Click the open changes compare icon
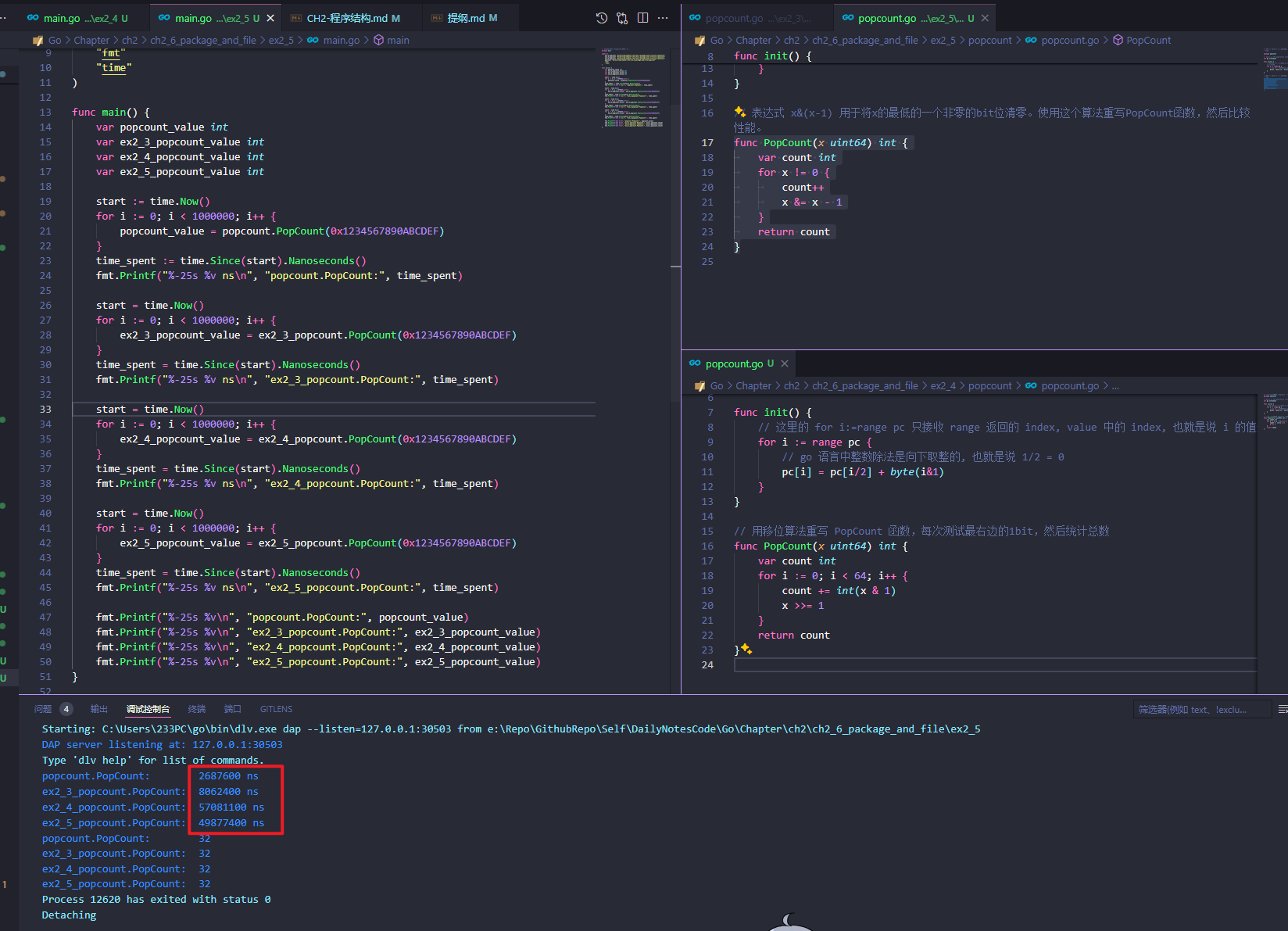The image size is (1288, 931). (622, 18)
